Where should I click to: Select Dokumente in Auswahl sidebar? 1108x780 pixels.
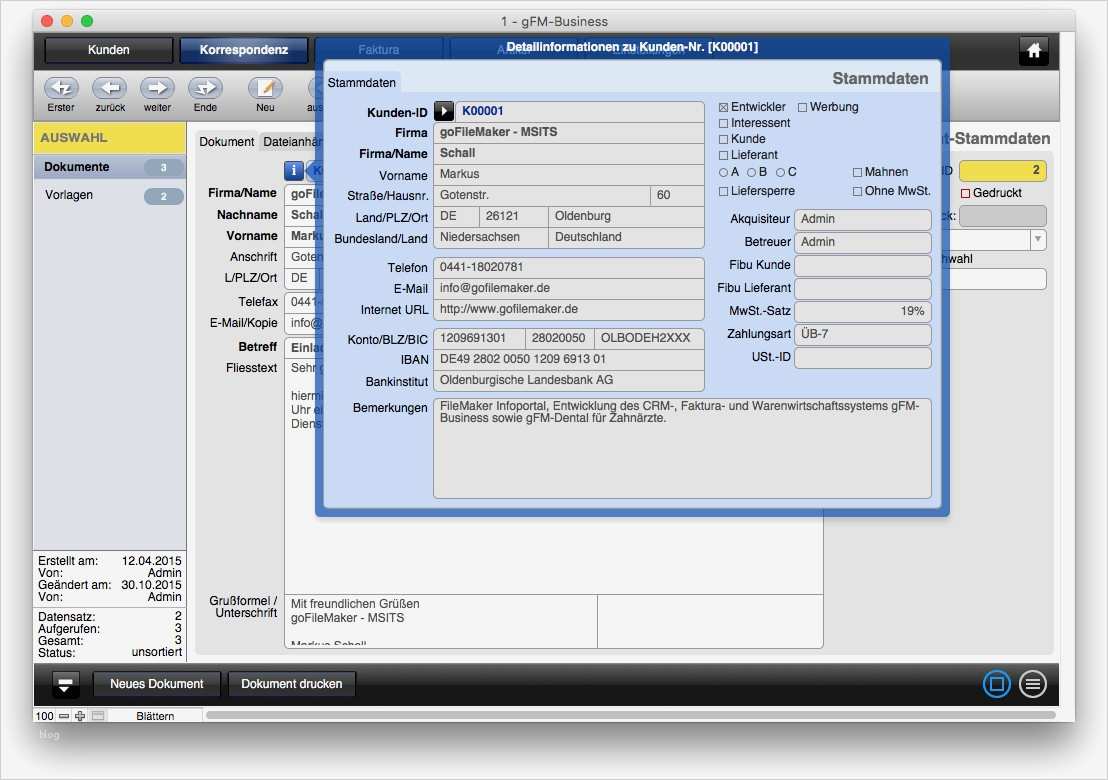pos(110,167)
